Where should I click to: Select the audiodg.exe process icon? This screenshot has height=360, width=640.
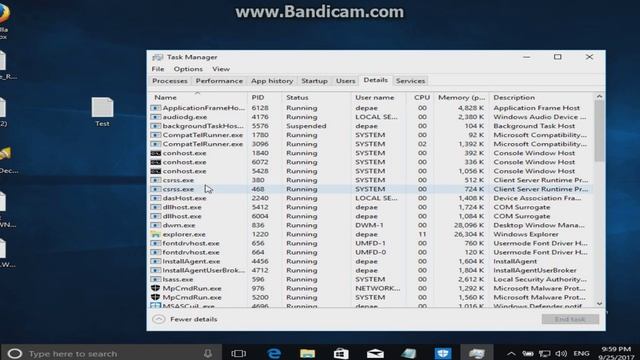click(156, 117)
